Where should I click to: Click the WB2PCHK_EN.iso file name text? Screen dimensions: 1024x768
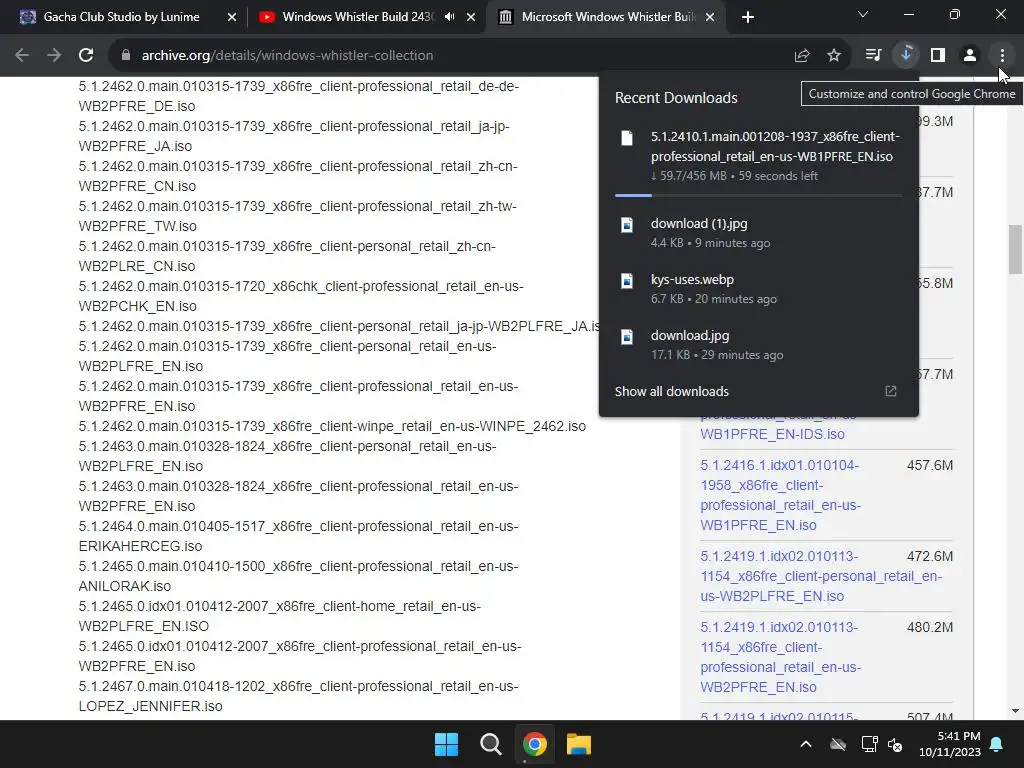(x=137, y=306)
